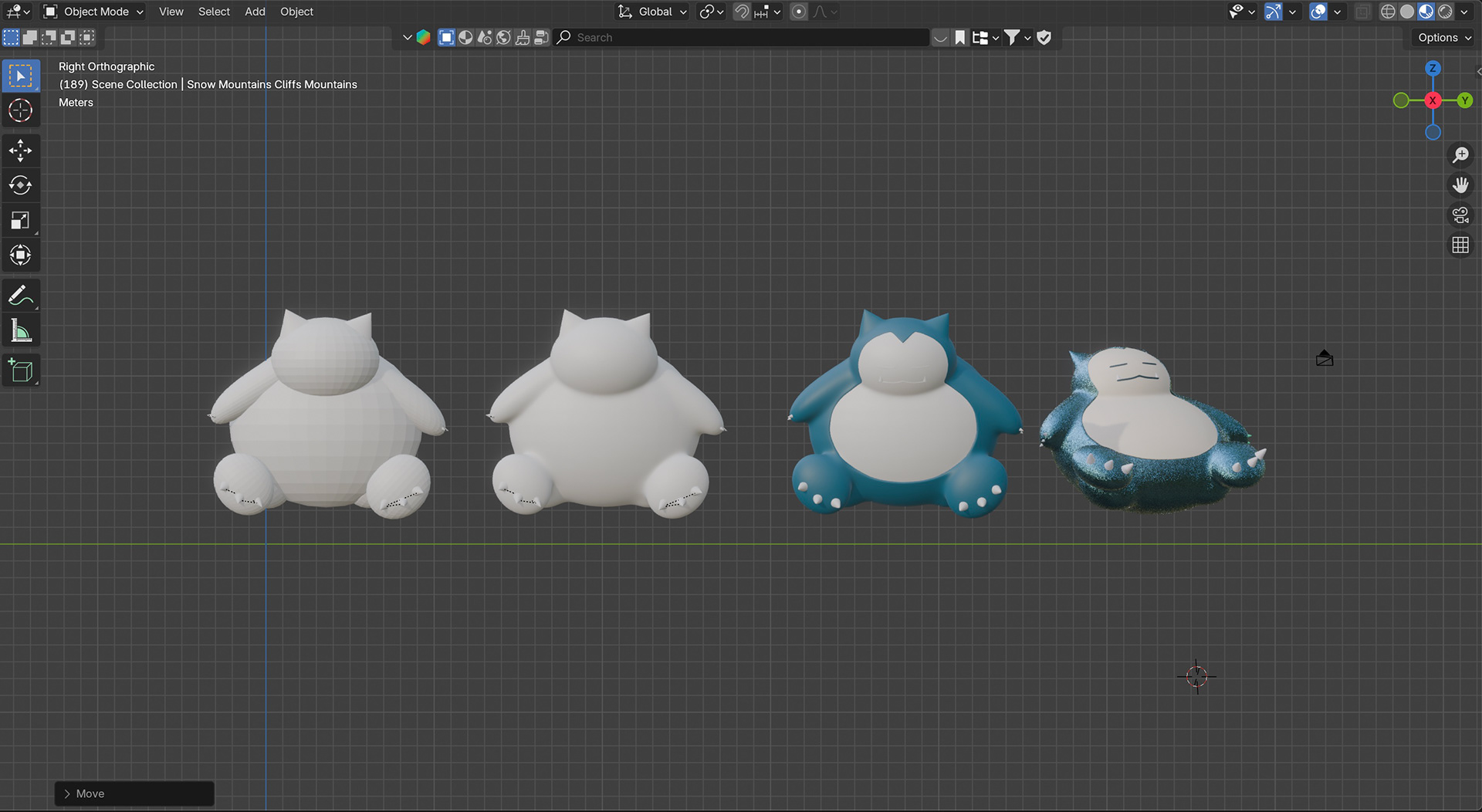Set selection mode to invert
Image resolution: width=1482 pixels, height=812 pixels.
tap(69, 37)
